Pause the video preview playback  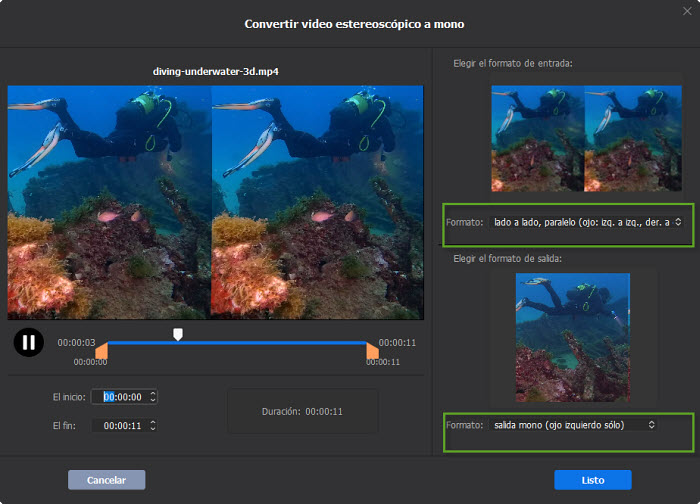point(28,343)
